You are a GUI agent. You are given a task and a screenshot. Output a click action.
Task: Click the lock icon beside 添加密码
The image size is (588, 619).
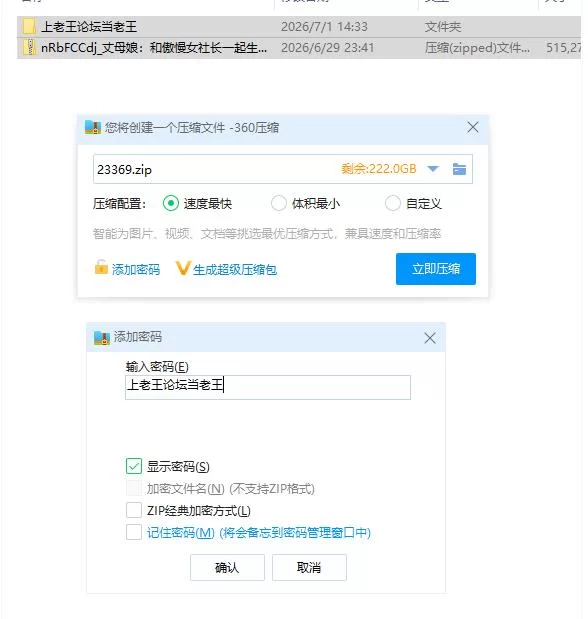(x=101, y=267)
